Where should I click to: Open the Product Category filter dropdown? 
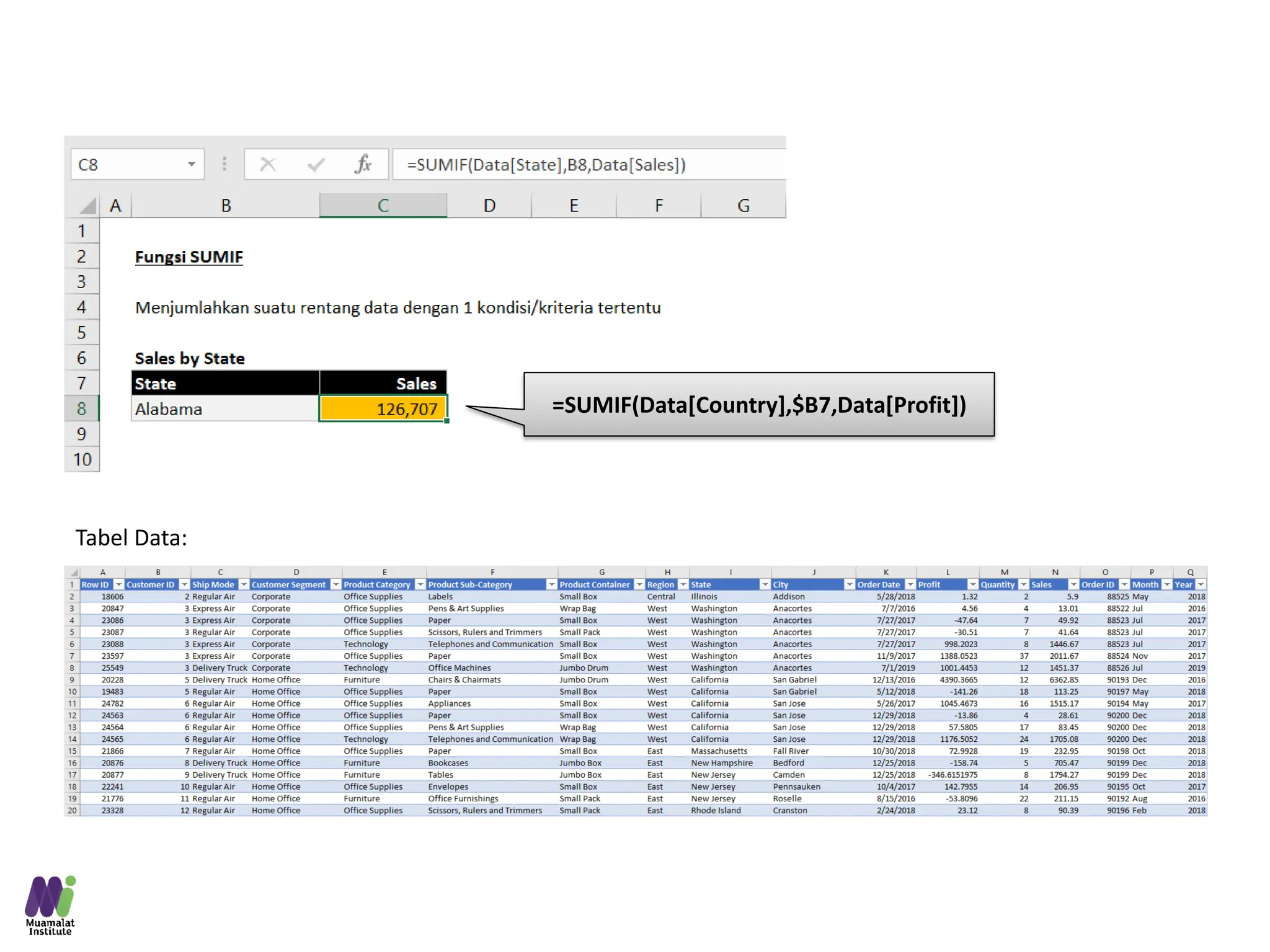(420, 584)
